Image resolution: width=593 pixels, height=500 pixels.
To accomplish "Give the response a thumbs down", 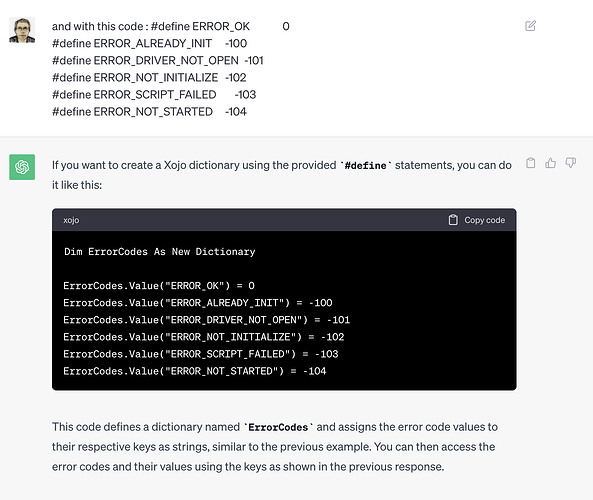I will [570, 163].
